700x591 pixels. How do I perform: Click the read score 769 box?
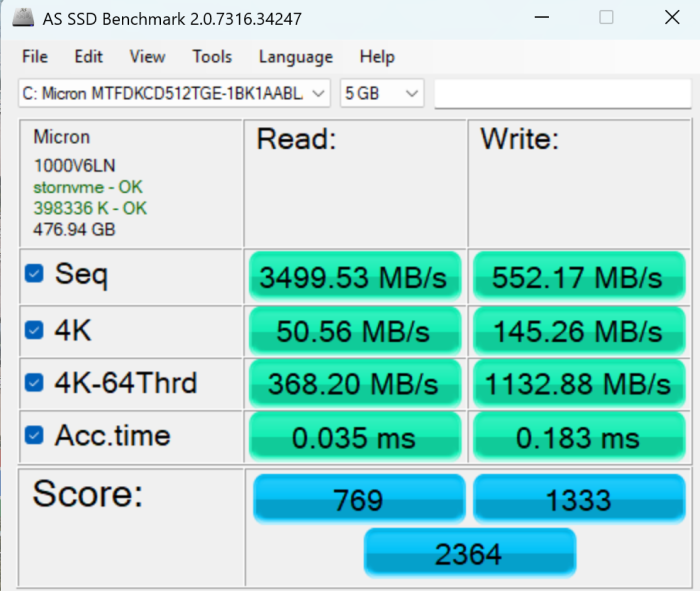[358, 498]
